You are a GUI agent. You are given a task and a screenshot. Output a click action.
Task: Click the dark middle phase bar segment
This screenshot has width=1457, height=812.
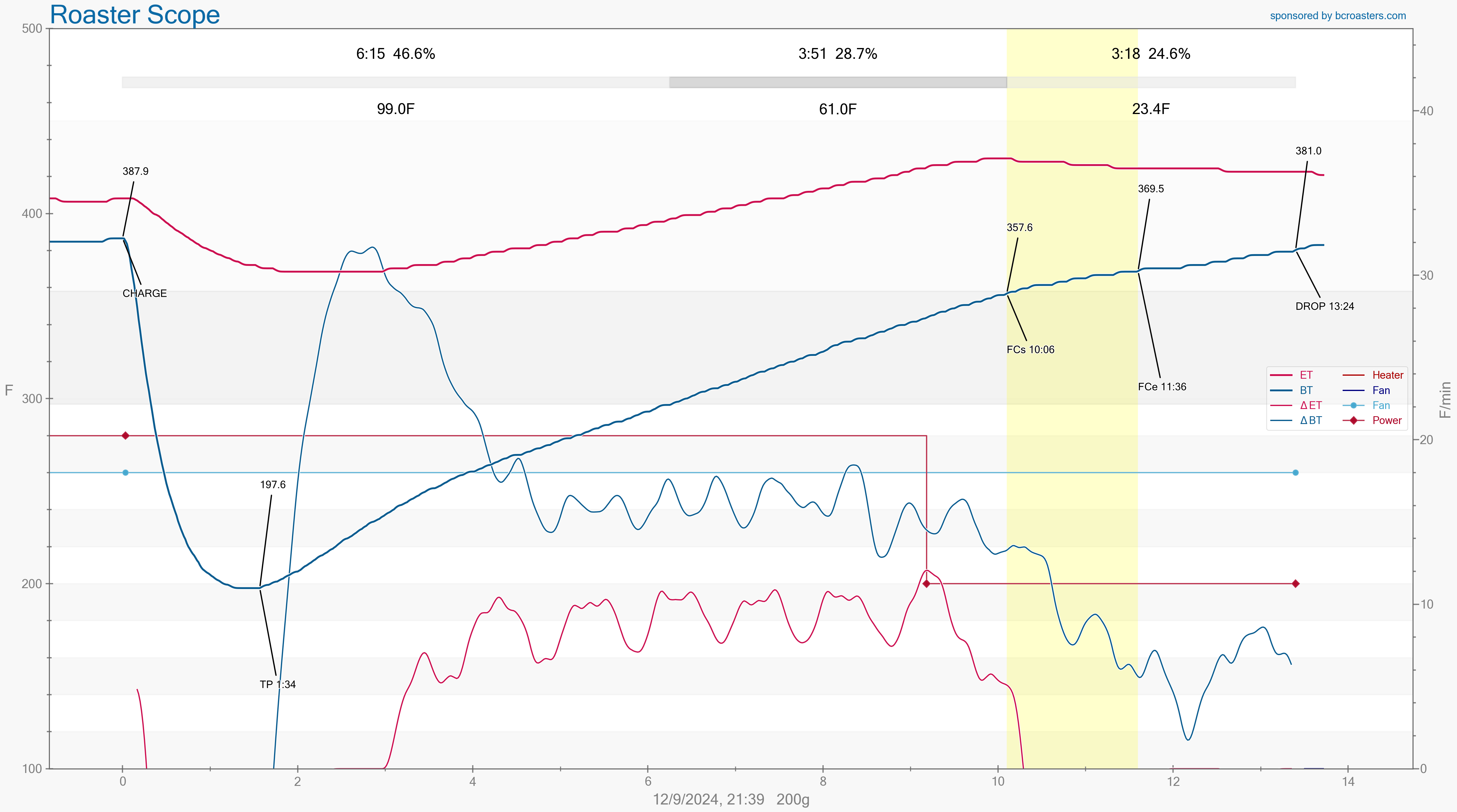[837, 83]
